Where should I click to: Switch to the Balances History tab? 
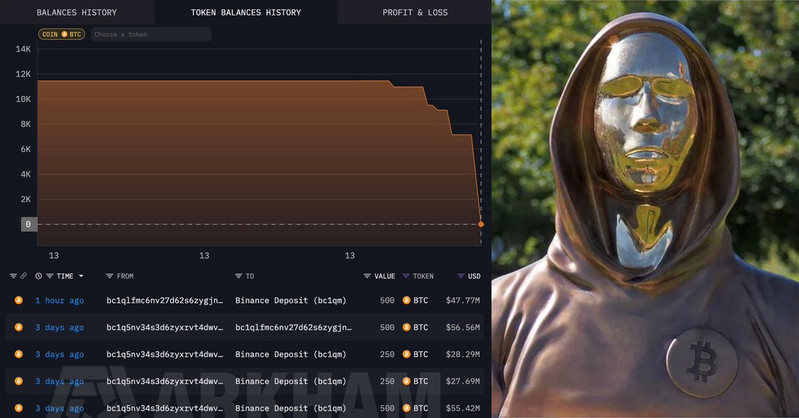point(76,13)
